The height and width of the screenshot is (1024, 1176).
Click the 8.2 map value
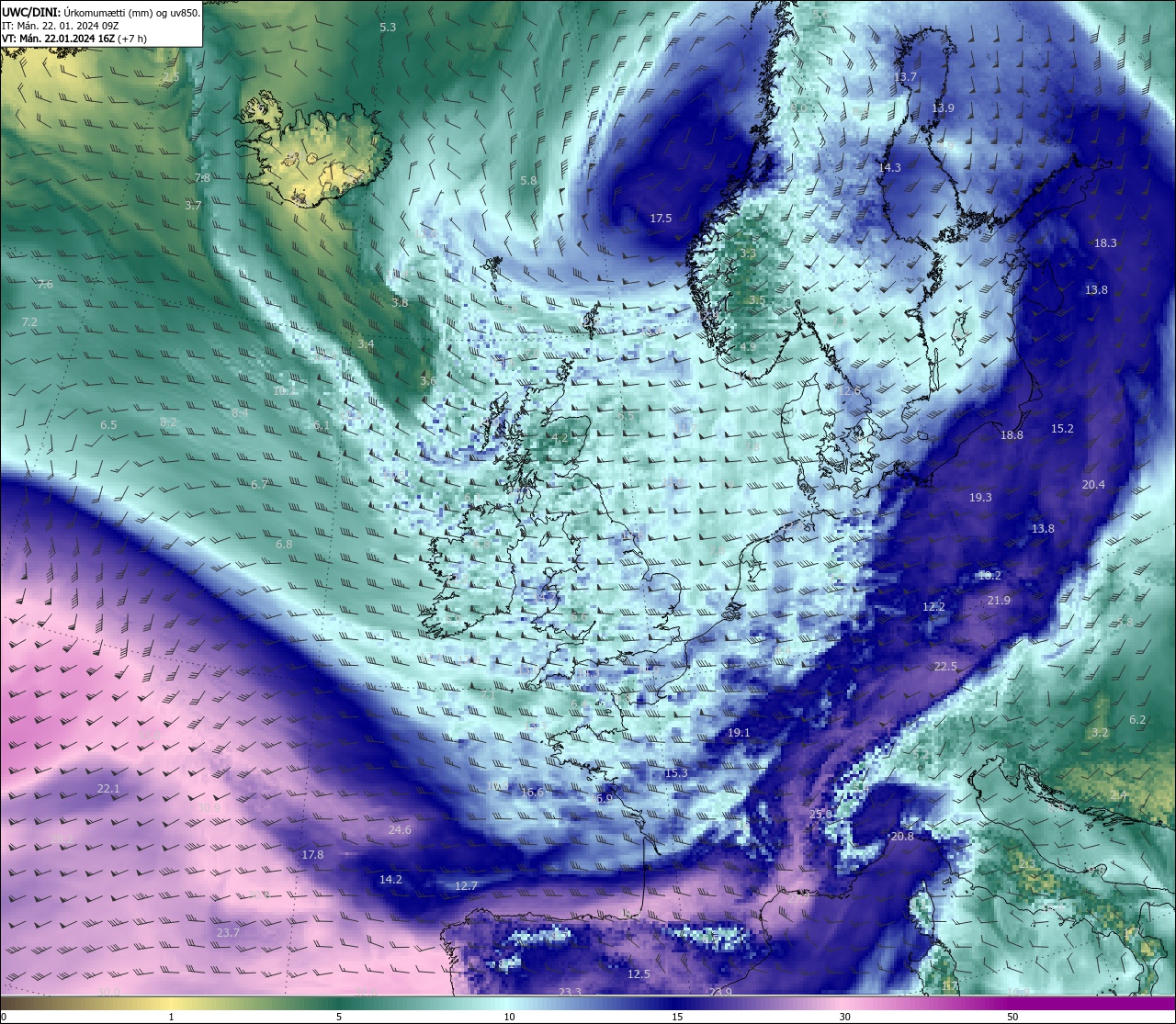168,422
